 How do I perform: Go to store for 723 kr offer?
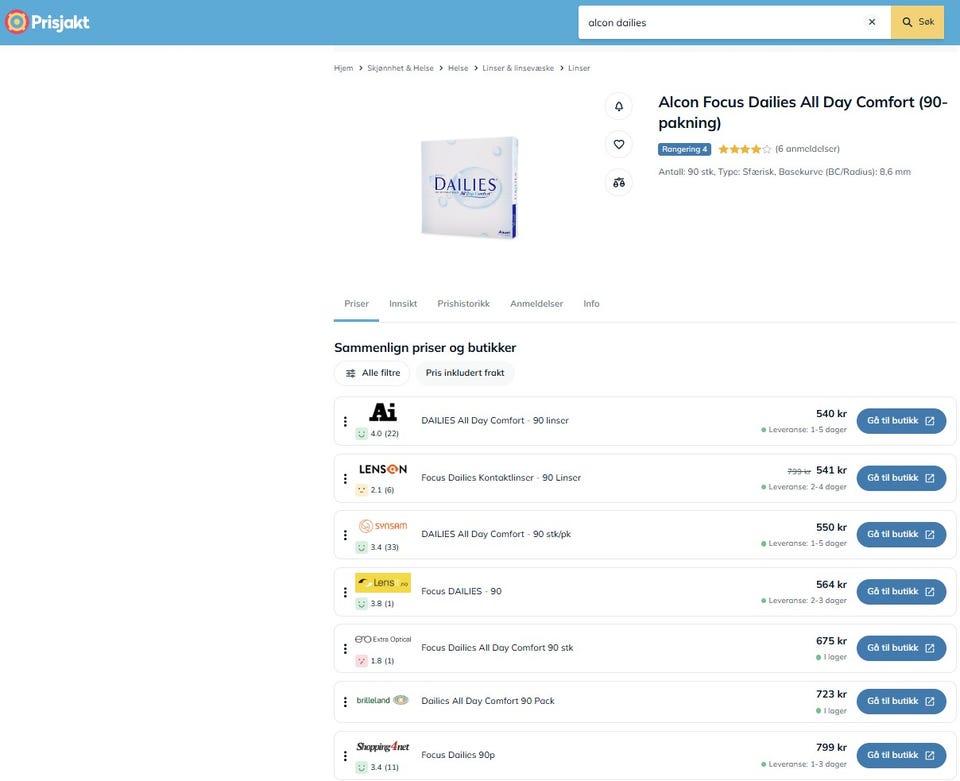coord(901,701)
